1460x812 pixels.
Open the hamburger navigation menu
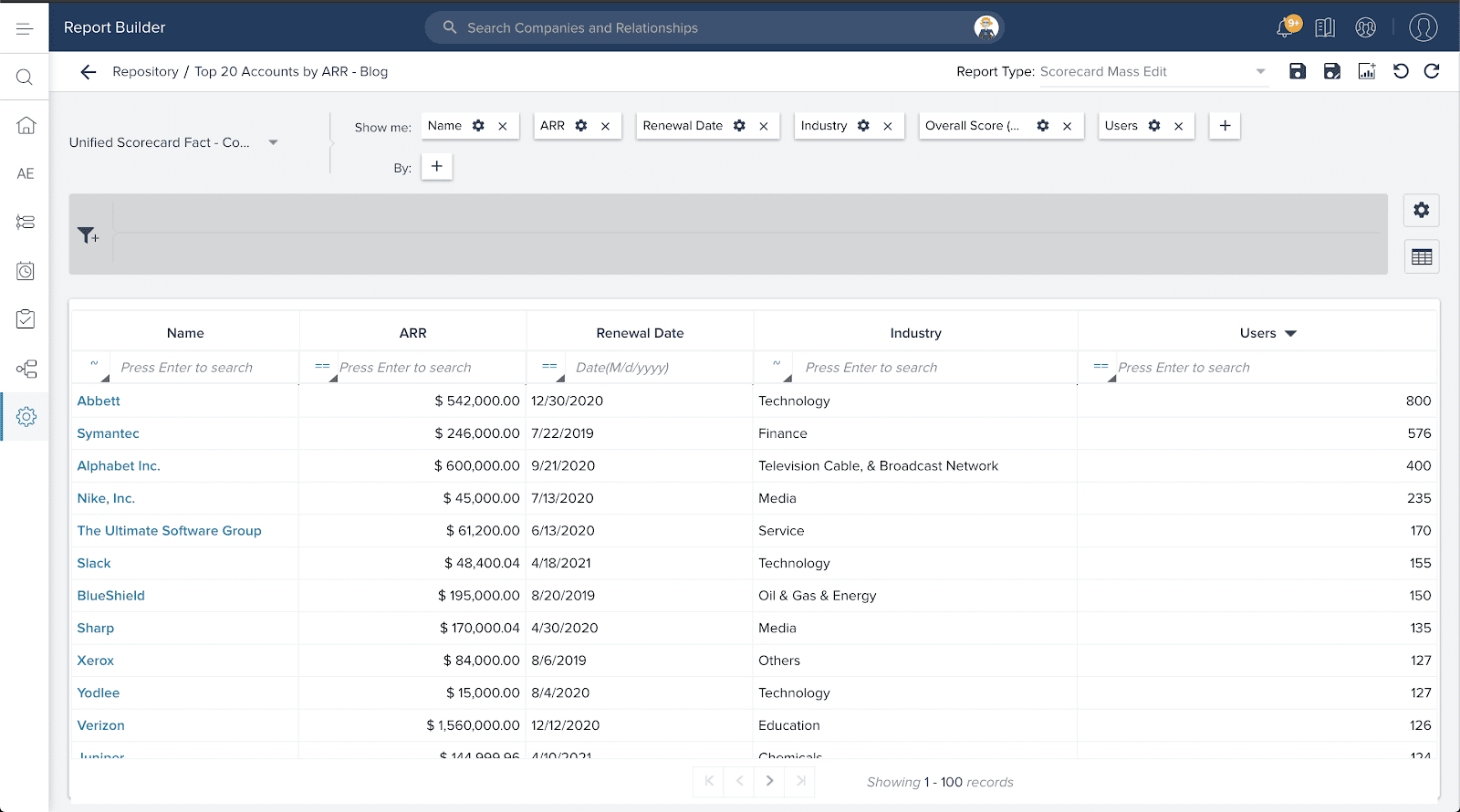click(25, 28)
